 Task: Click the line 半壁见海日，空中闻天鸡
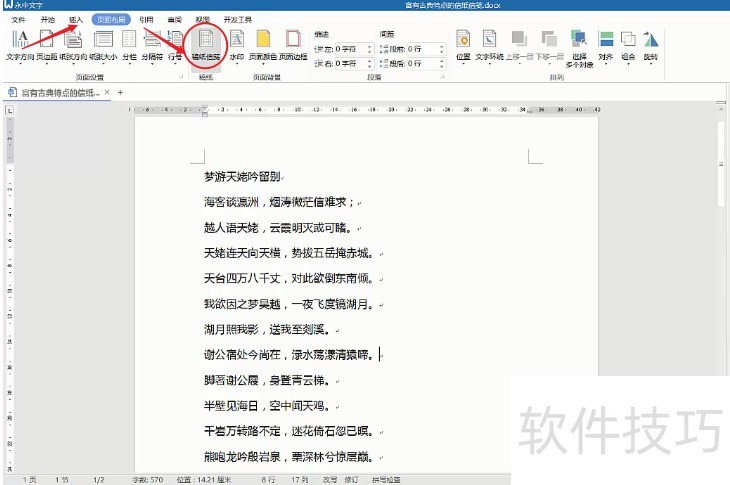269,406
